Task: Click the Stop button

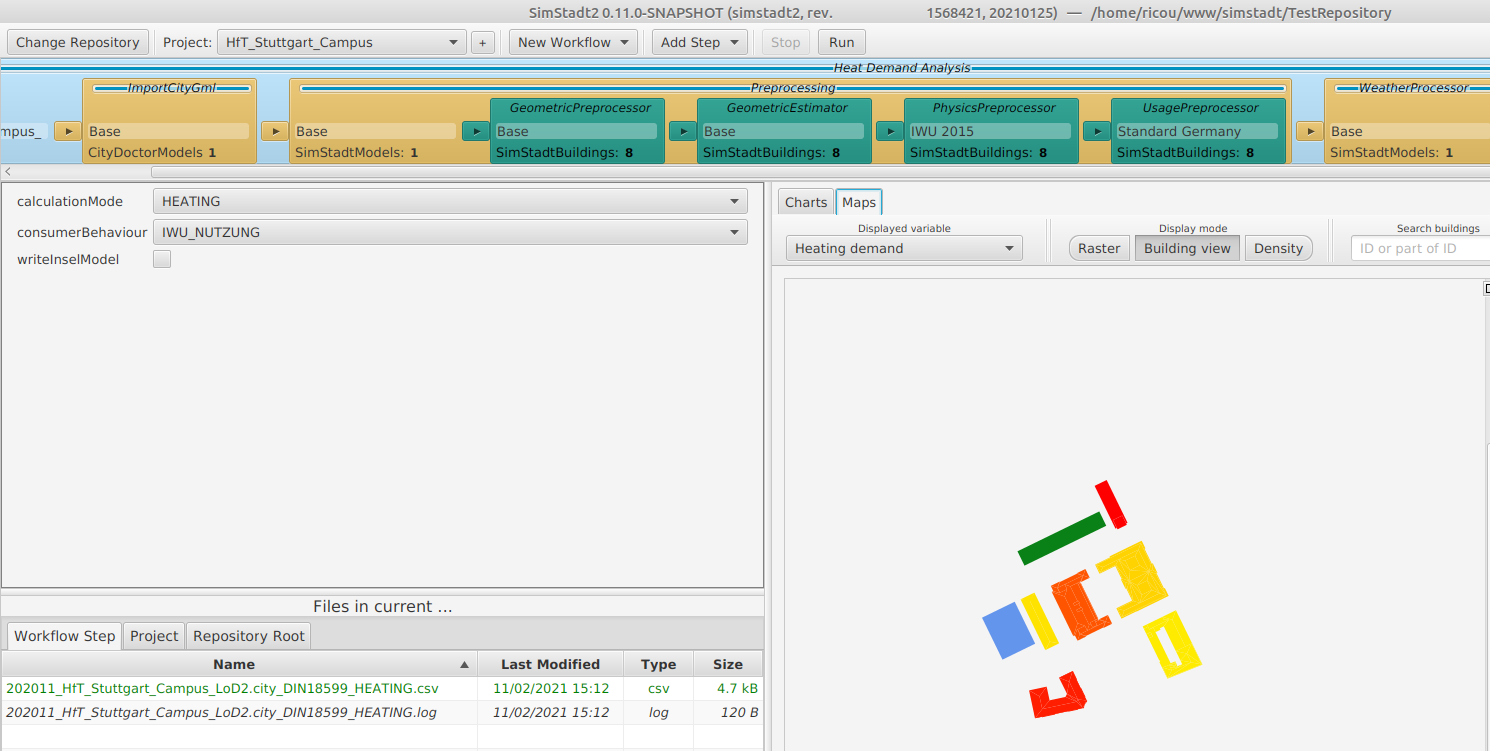Action: [x=786, y=42]
